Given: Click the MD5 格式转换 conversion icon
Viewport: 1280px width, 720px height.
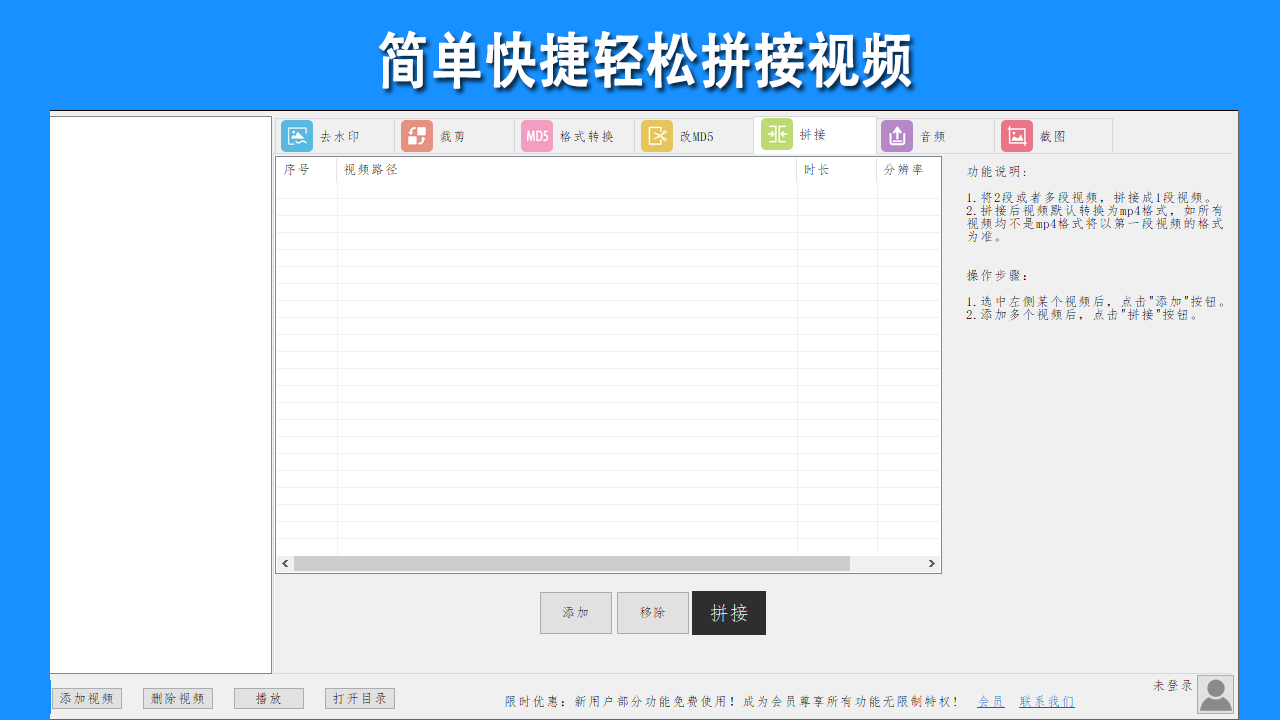Looking at the screenshot, I should coord(537,135).
